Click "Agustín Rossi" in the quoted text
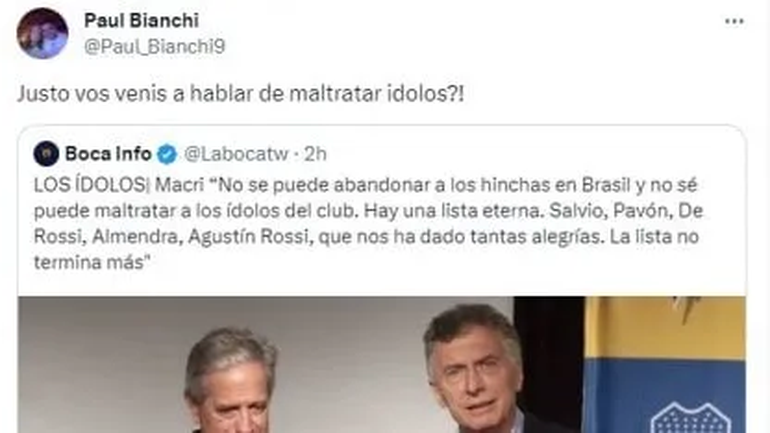This screenshot has width=770, height=433. click(250, 237)
